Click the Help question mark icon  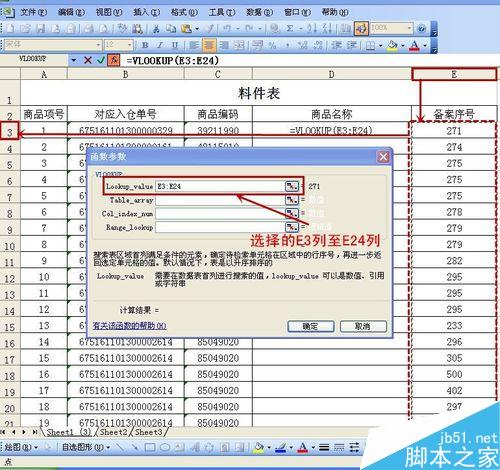click(421, 29)
